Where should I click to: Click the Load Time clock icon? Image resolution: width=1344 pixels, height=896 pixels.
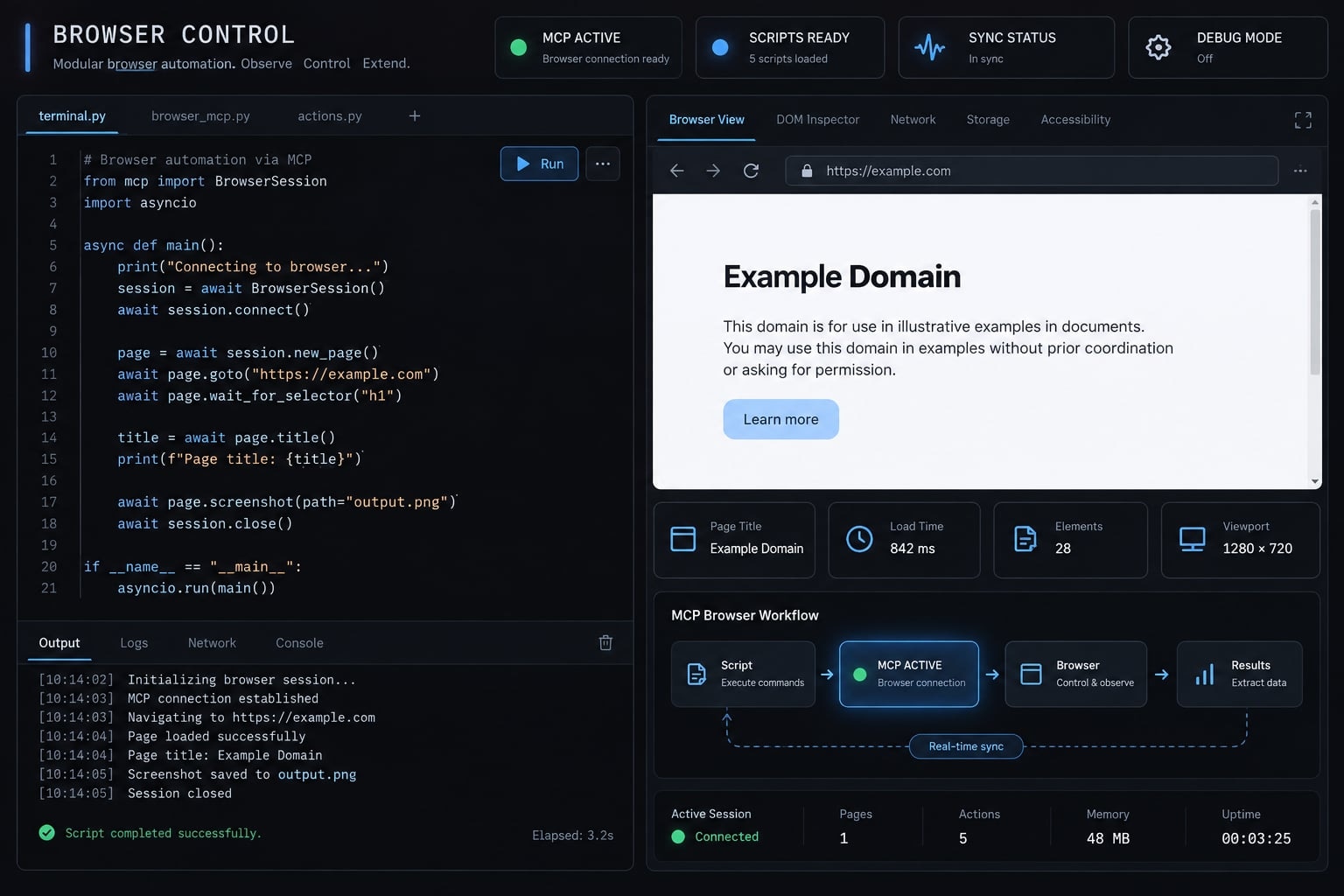tap(859, 539)
